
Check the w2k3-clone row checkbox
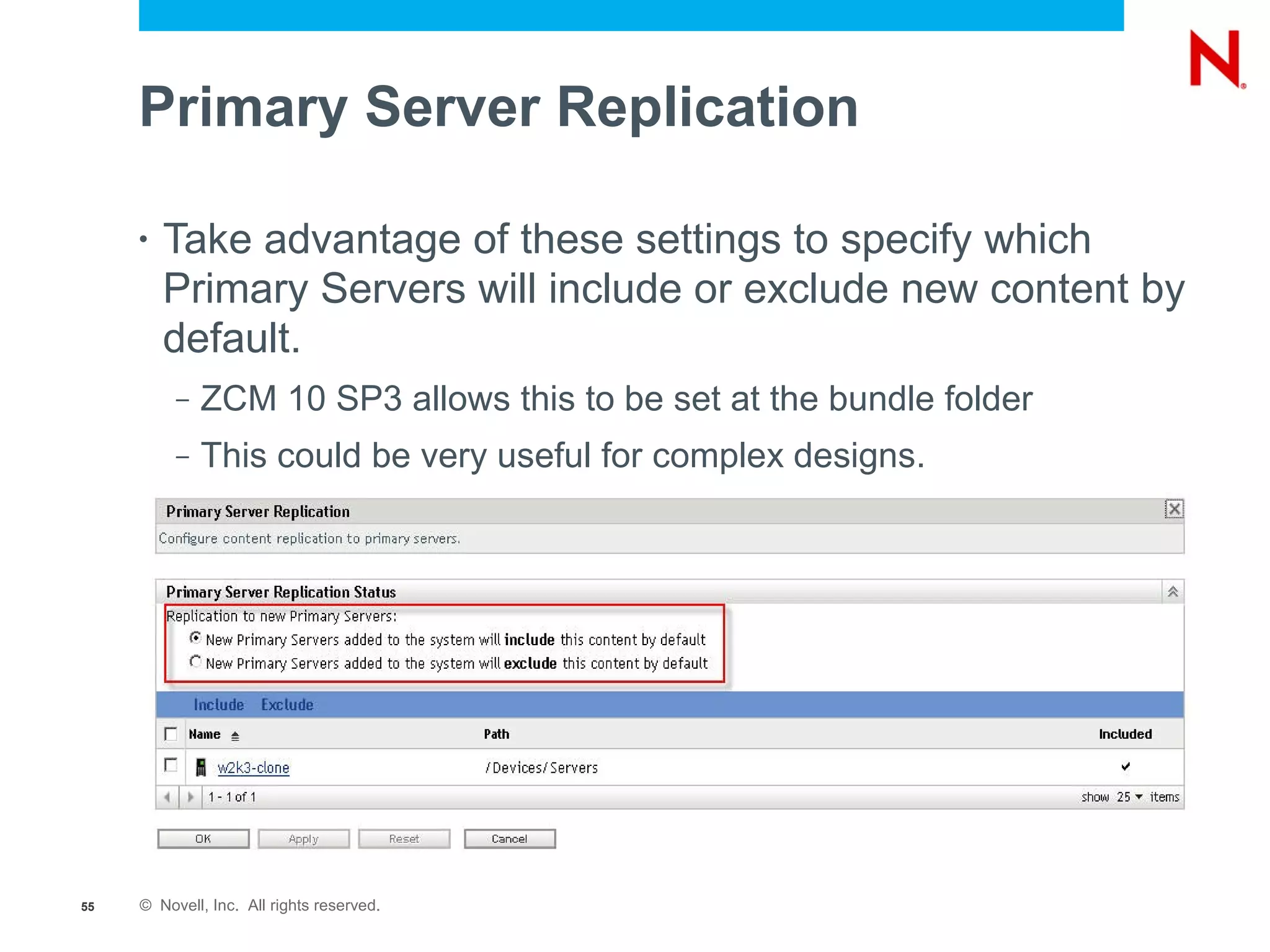coord(171,765)
